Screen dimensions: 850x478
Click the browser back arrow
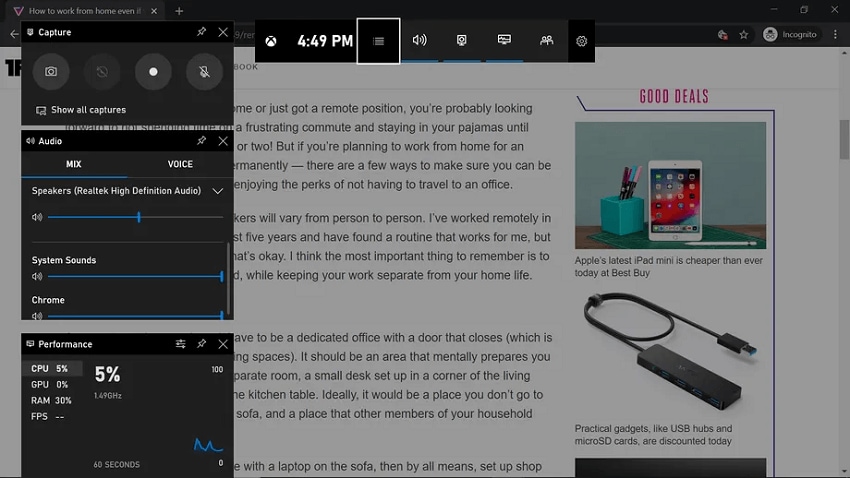(x=14, y=34)
